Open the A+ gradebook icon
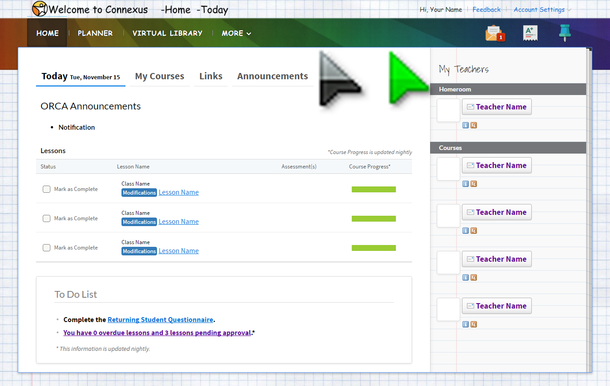 coord(530,33)
